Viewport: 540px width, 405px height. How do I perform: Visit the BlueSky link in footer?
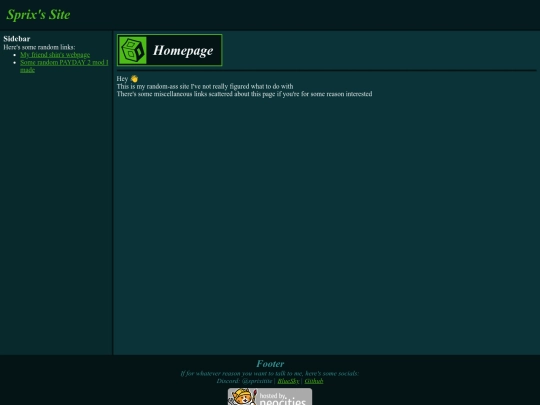(288, 381)
